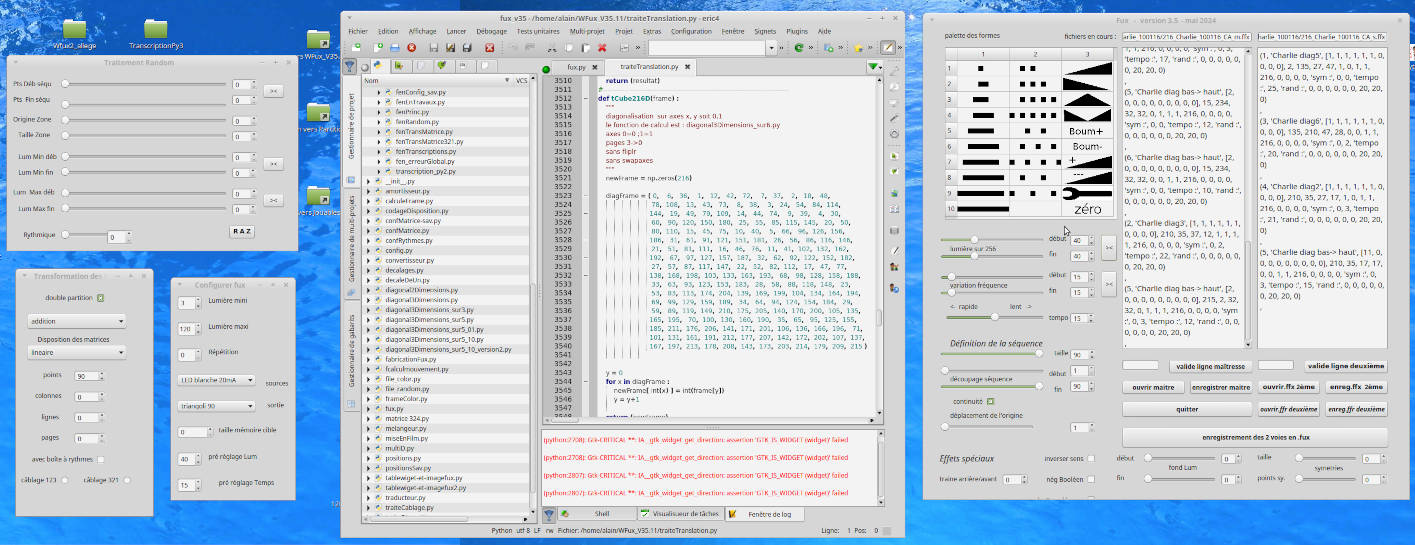This screenshot has width=1415, height=545.
Task: Click the R A Z button
Action: pos(243,231)
